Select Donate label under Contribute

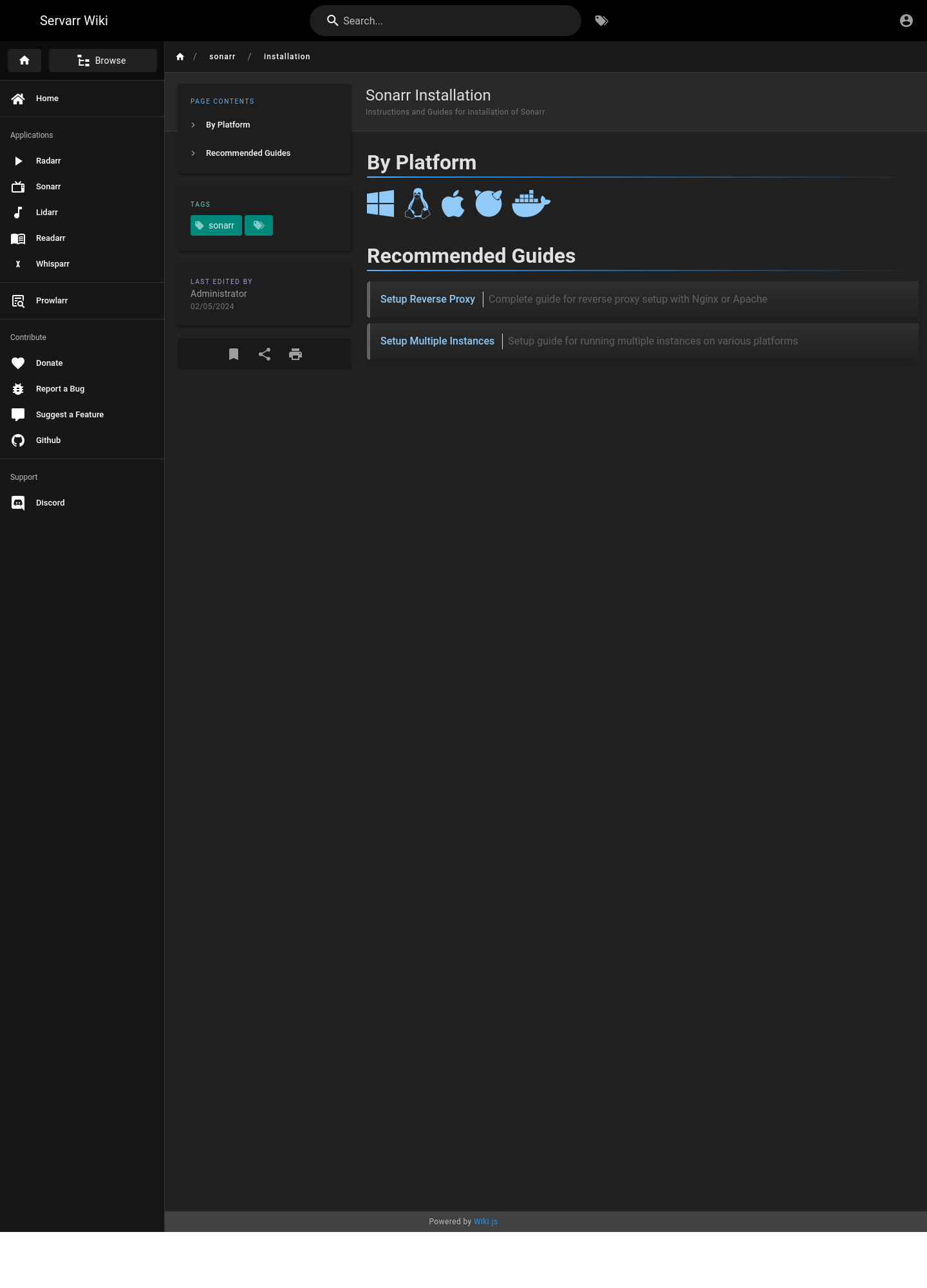tap(50, 363)
